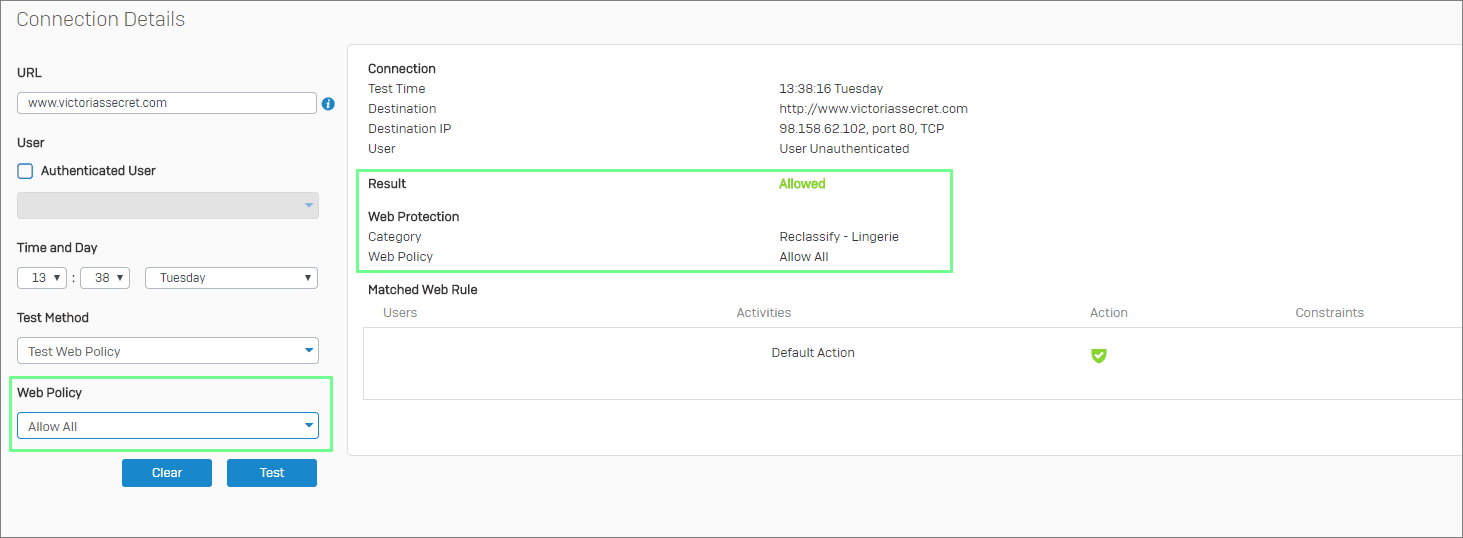The height and width of the screenshot is (538, 1463).
Task: Expand the Test Method dropdown
Action: [x=168, y=351]
